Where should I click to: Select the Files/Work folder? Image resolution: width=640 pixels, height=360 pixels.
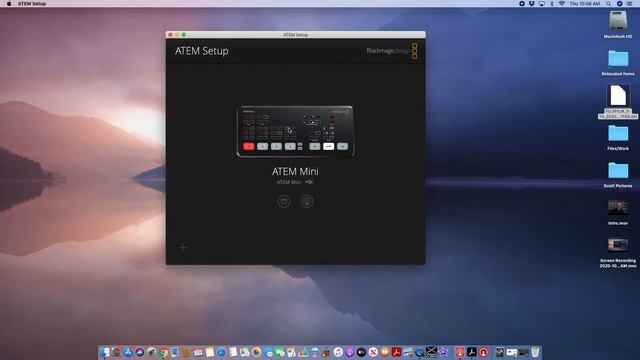click(618, 133)
